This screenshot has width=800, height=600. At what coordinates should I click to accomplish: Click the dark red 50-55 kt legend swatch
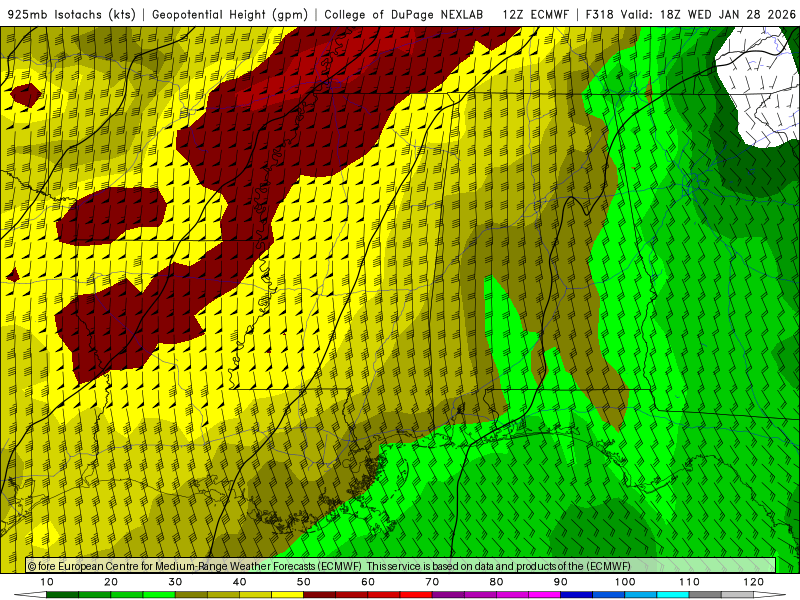click(319, 595)
